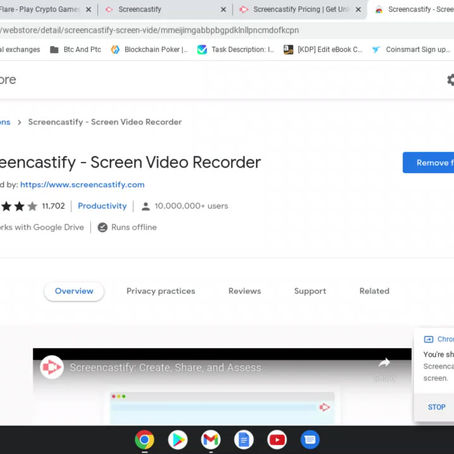Close the Screencastify Pricing tab

pyautogui.click(x=358, y=10)
